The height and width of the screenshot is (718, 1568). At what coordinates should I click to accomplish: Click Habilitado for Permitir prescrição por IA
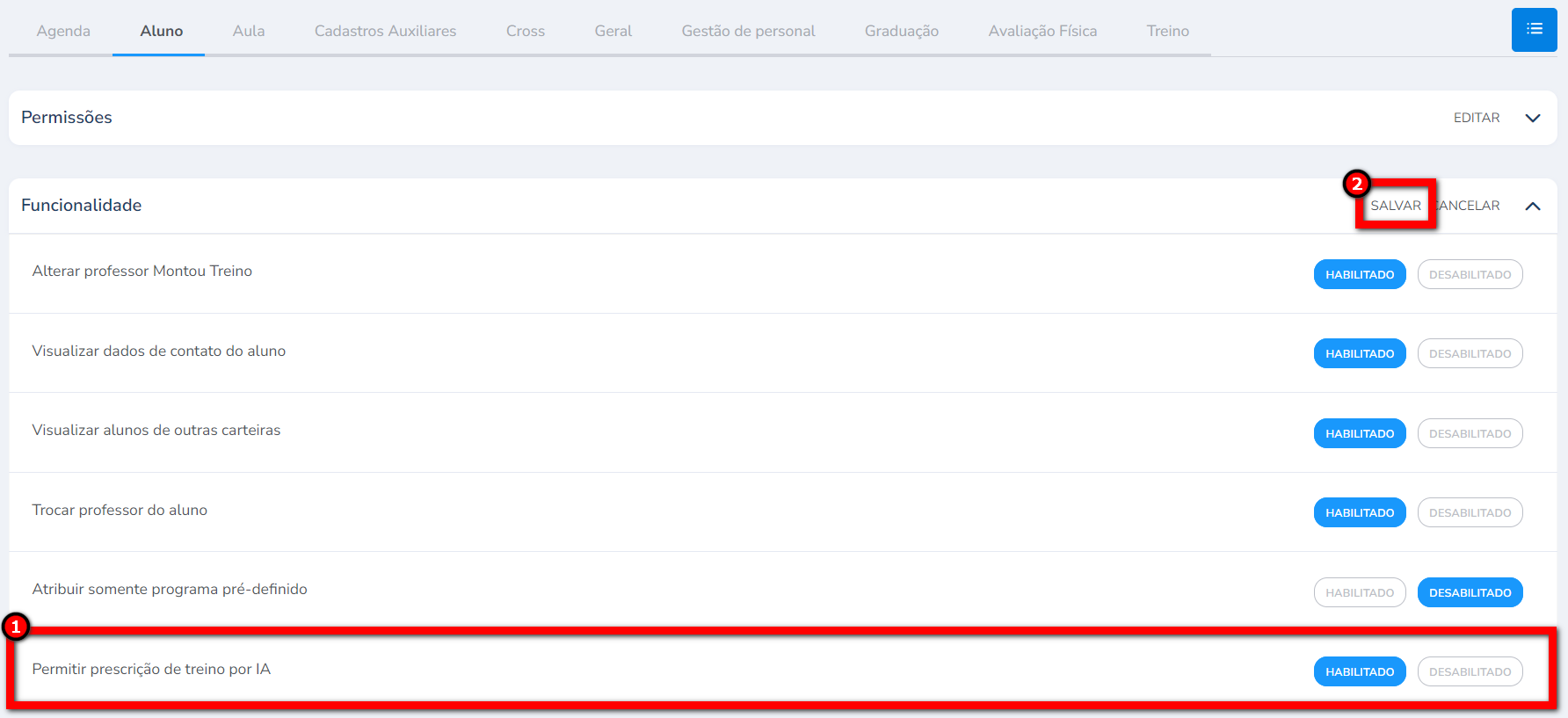tap(1359, 671)
